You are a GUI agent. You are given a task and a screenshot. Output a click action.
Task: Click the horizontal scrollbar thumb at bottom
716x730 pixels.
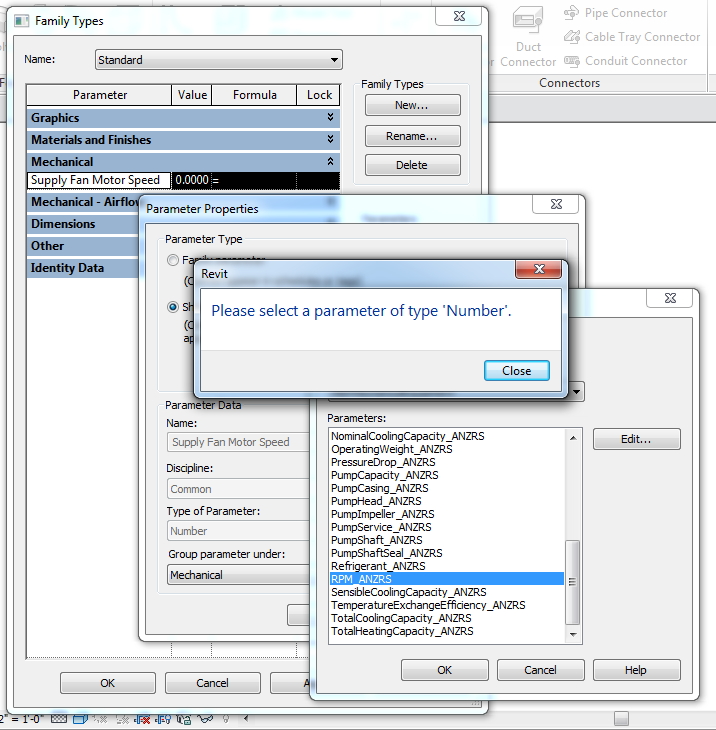click(621, 718)
